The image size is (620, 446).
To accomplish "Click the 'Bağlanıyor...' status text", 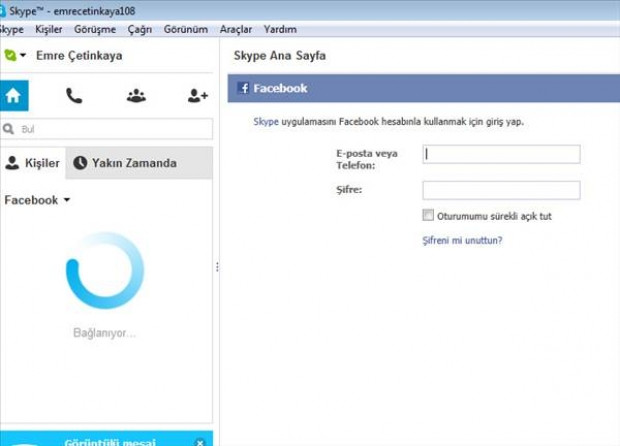I will (104, 333).
